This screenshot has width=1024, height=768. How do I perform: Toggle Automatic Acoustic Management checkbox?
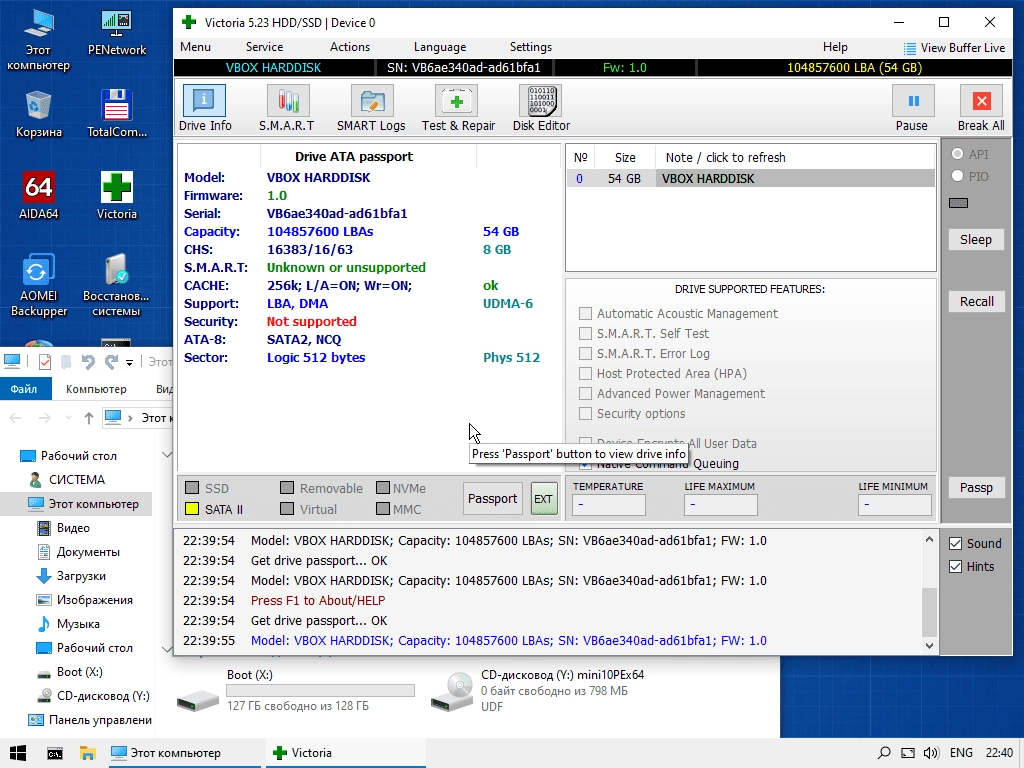[x=585, y=313]
